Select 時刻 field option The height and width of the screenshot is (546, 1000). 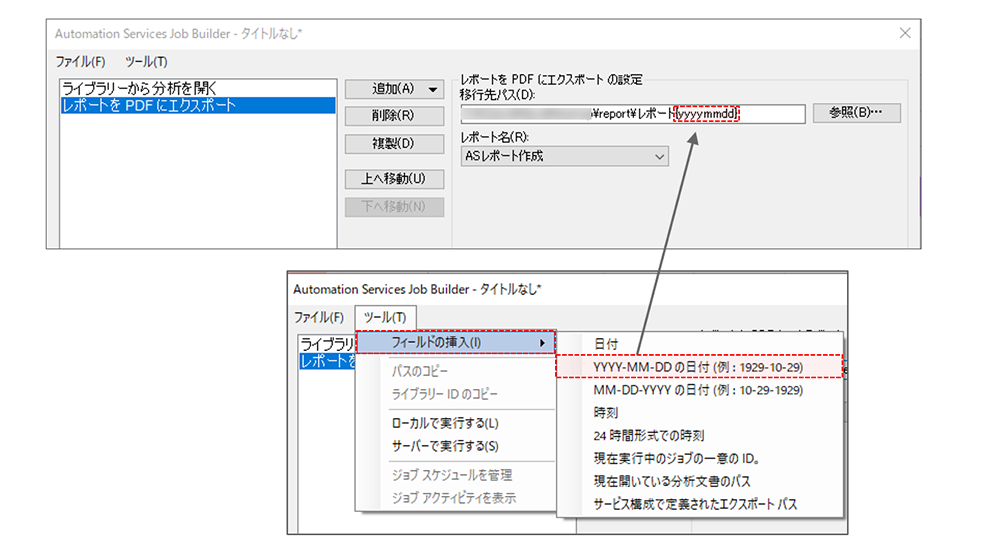coord(700,413)
